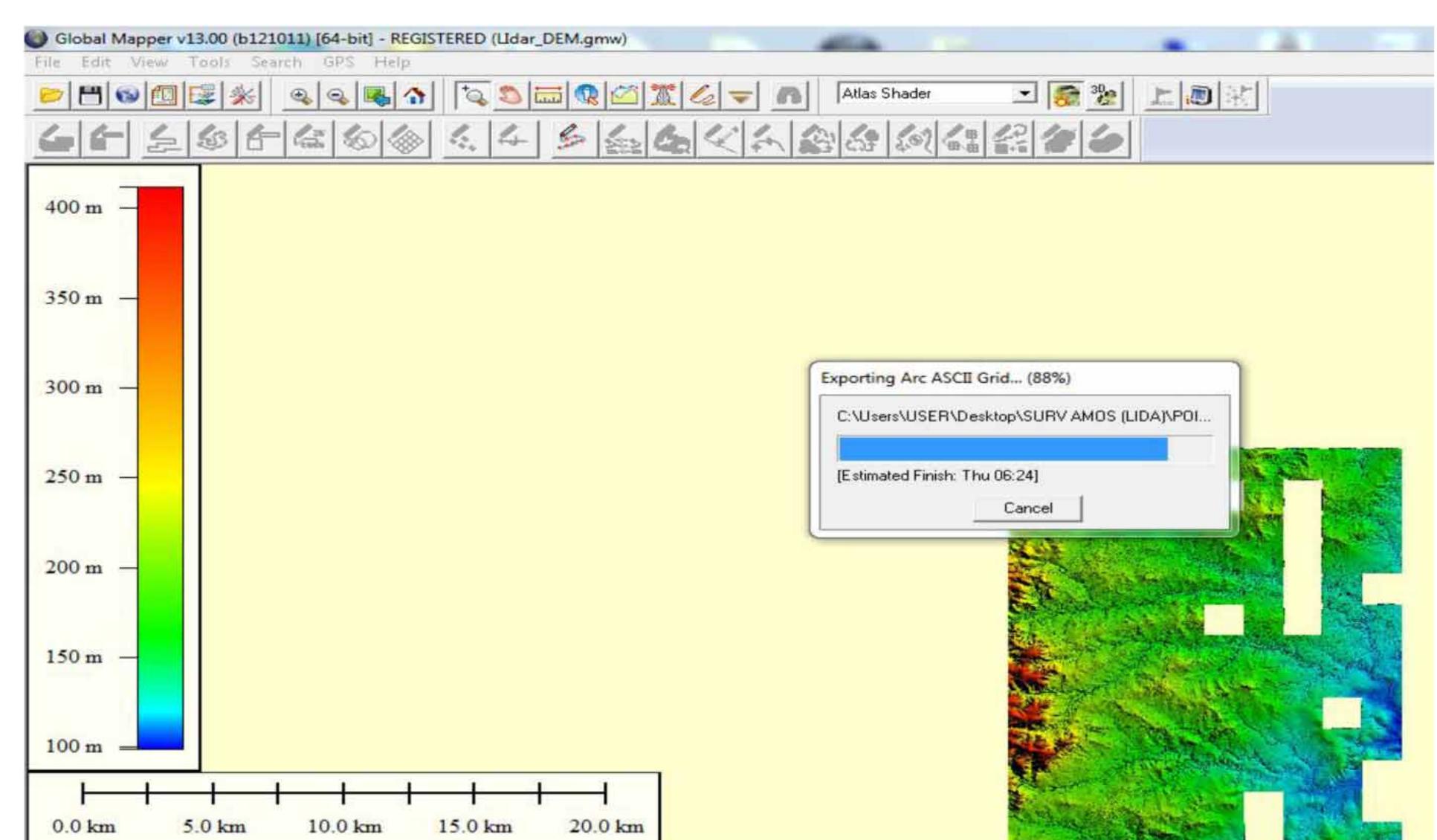Image resolution: width=1437 pixels, height=840 pixels.
Task: Open the GPS menu
Action: pyautogui.click(x=338, y=62)
